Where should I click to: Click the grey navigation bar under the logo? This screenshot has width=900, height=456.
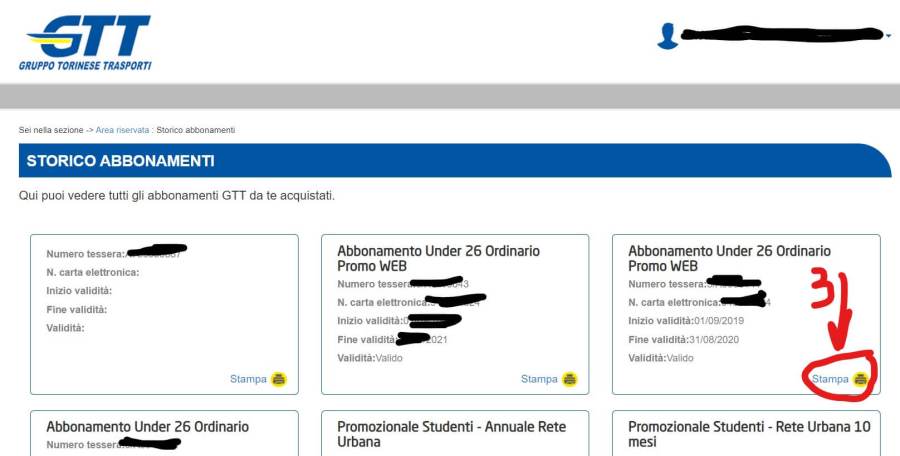450,96
